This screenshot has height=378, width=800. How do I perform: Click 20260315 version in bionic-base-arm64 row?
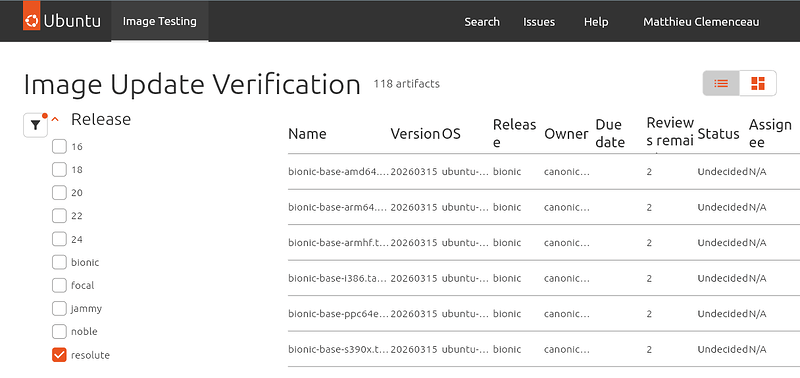coord(414,207)
